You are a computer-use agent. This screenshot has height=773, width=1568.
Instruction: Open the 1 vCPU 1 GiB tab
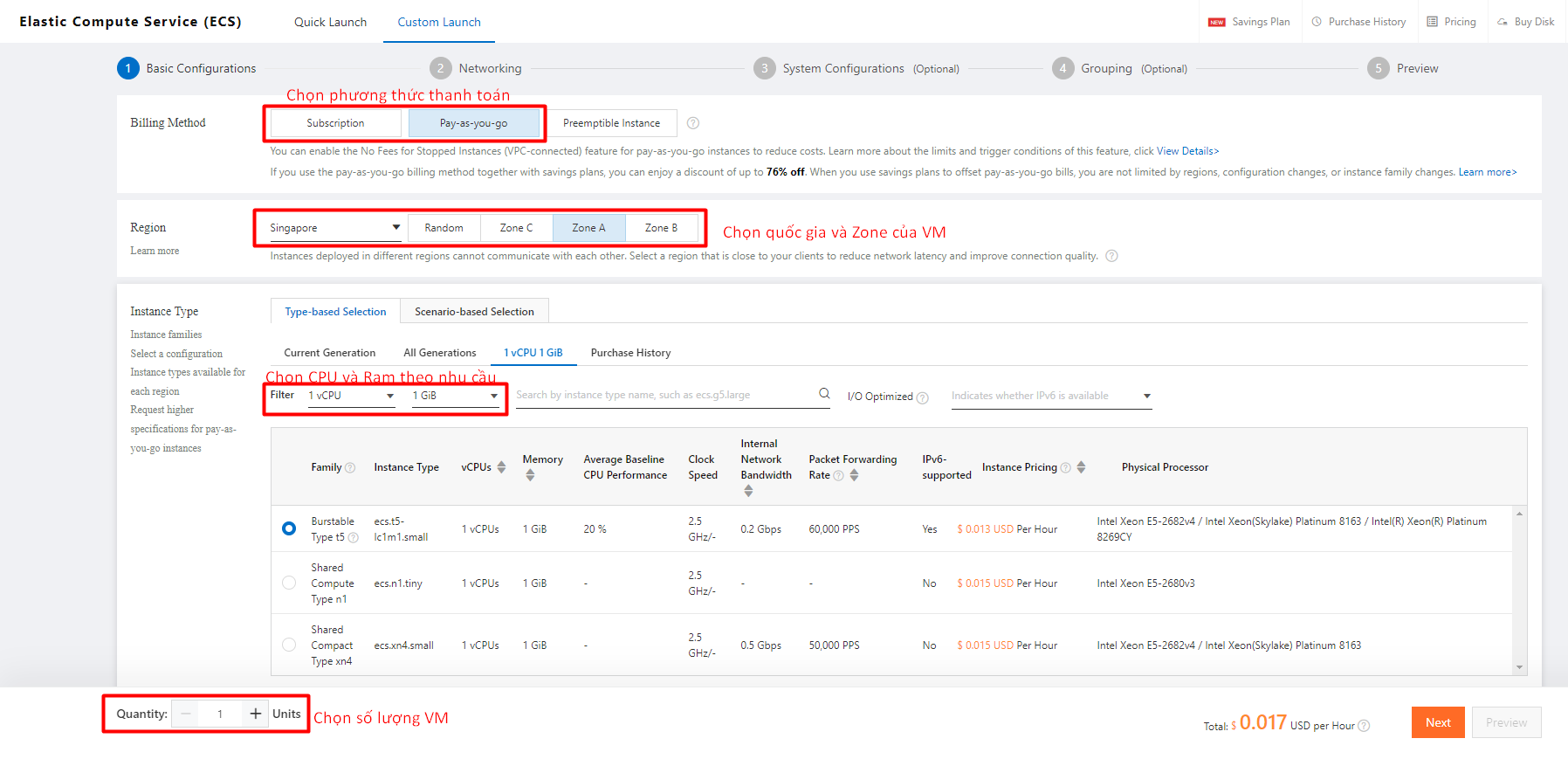tap(533, 353)
